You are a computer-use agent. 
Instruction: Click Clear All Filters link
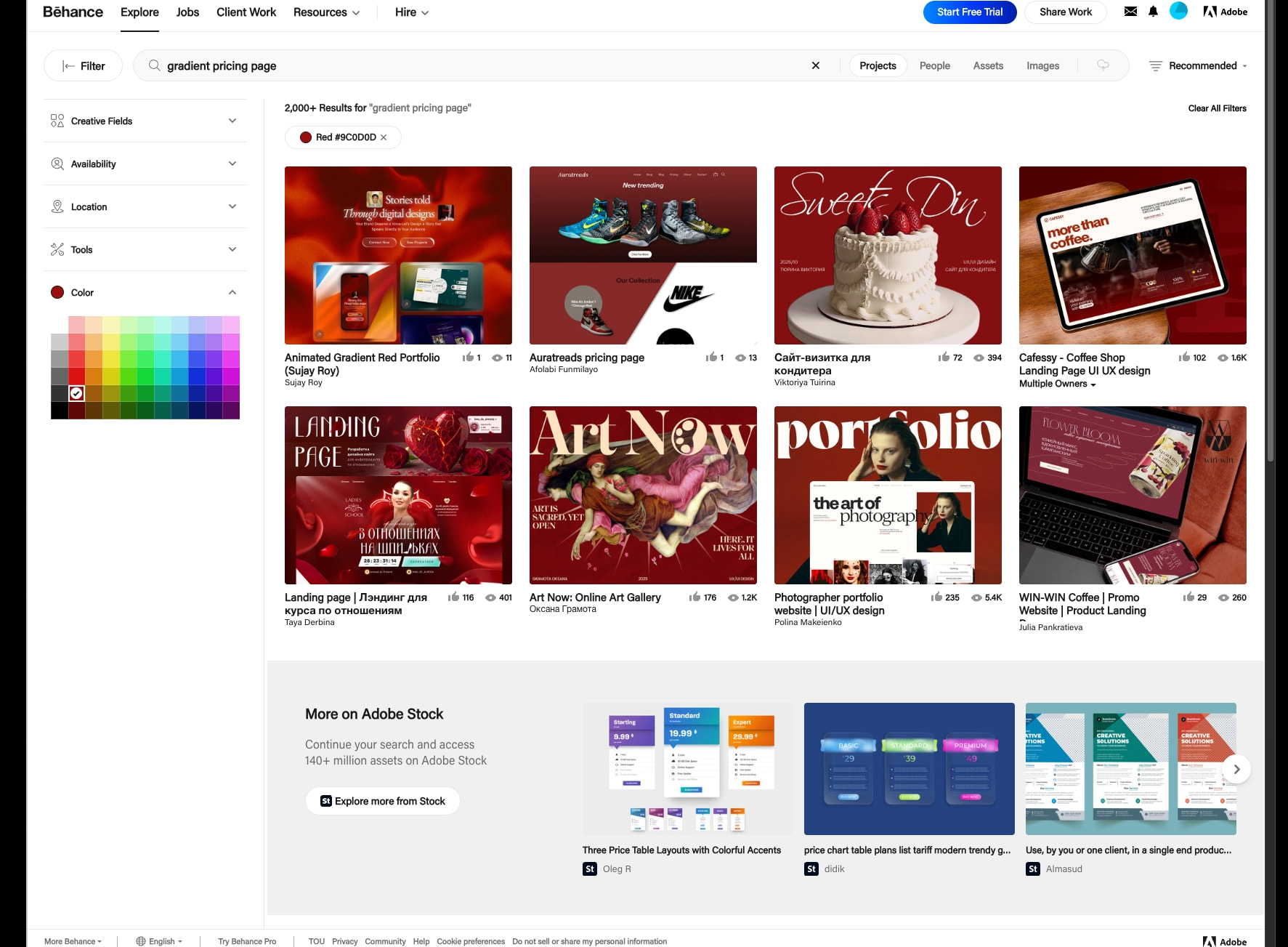point(1217,108)
